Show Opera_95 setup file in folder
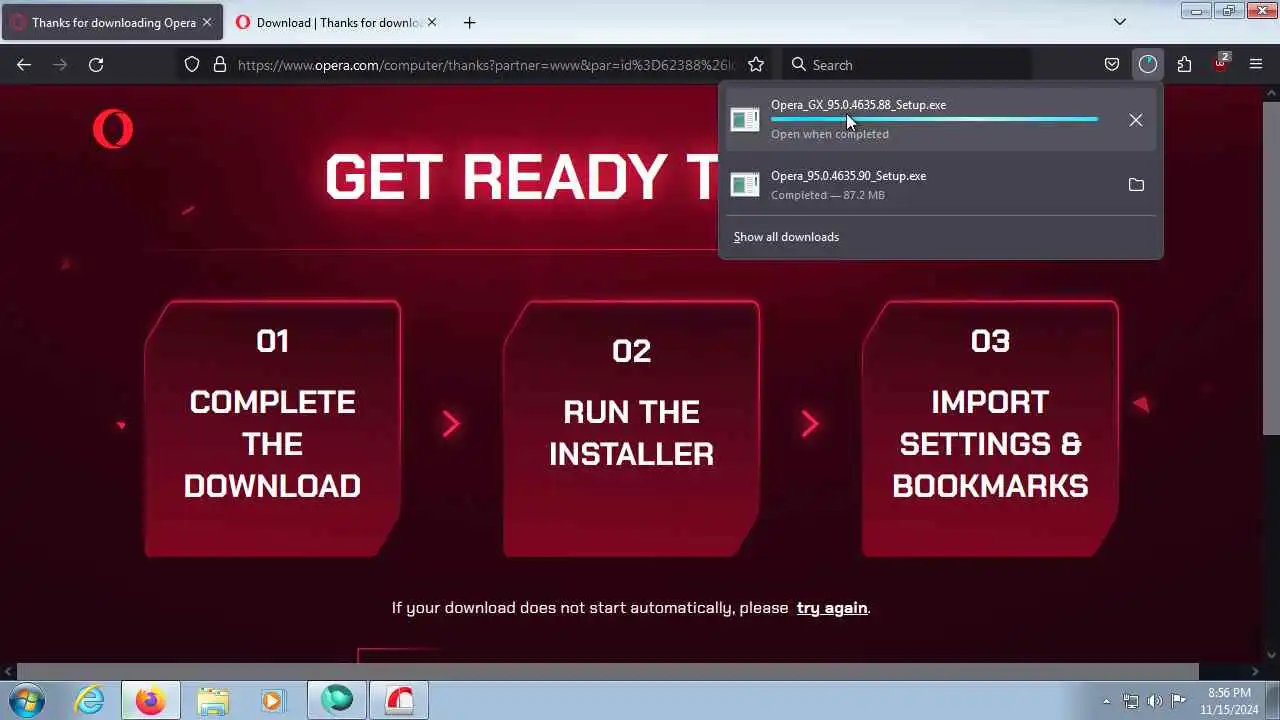This screenshot has width=1280, height=720. point(1136,185)
